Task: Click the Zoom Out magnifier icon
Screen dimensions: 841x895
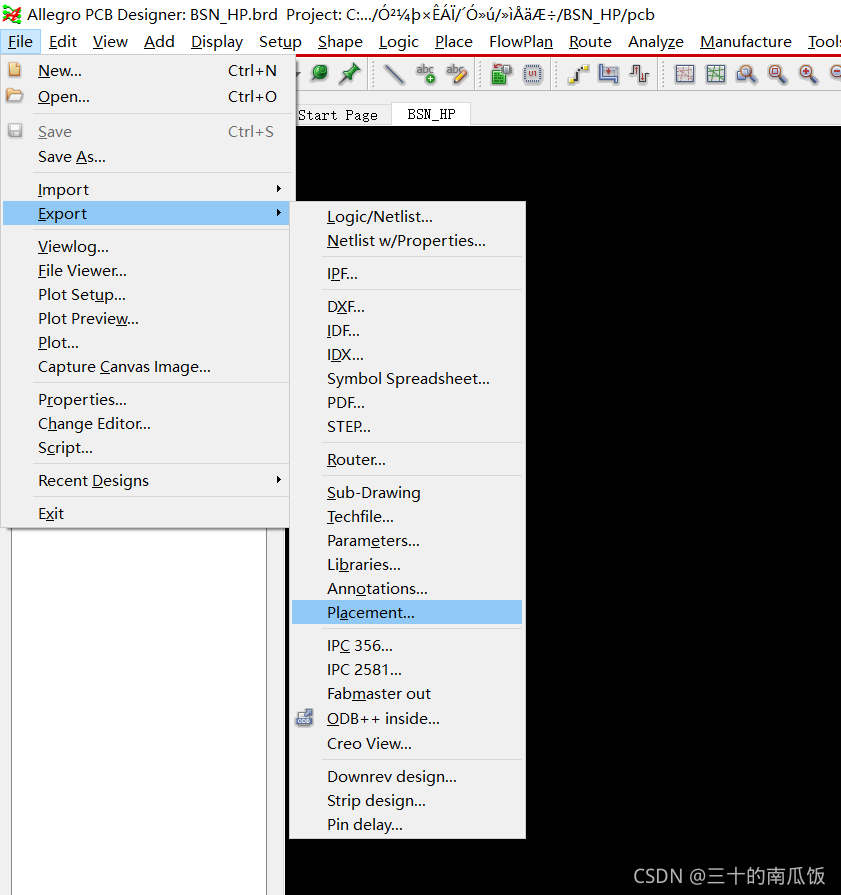Action: click(x=836, y=74)
